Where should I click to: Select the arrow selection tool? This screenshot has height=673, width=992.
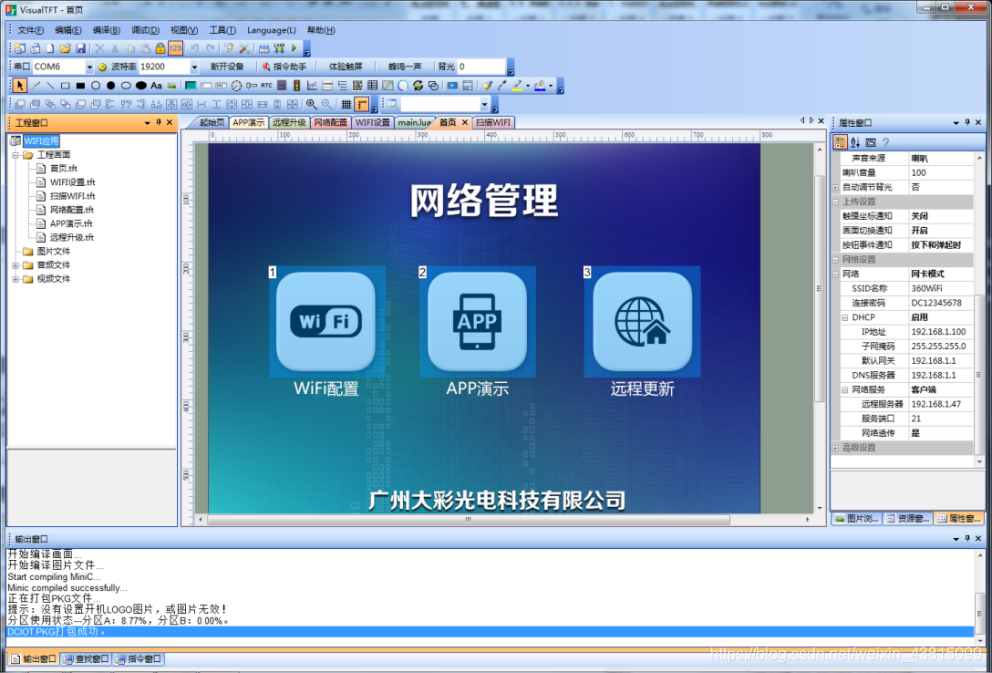point(21,86)
